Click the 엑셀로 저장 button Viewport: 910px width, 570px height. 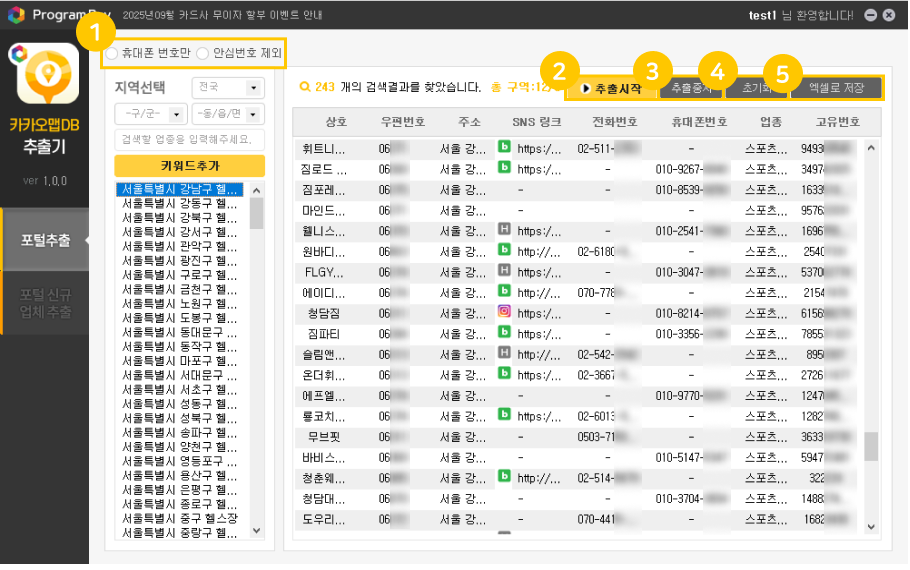(x=836, y=88)
